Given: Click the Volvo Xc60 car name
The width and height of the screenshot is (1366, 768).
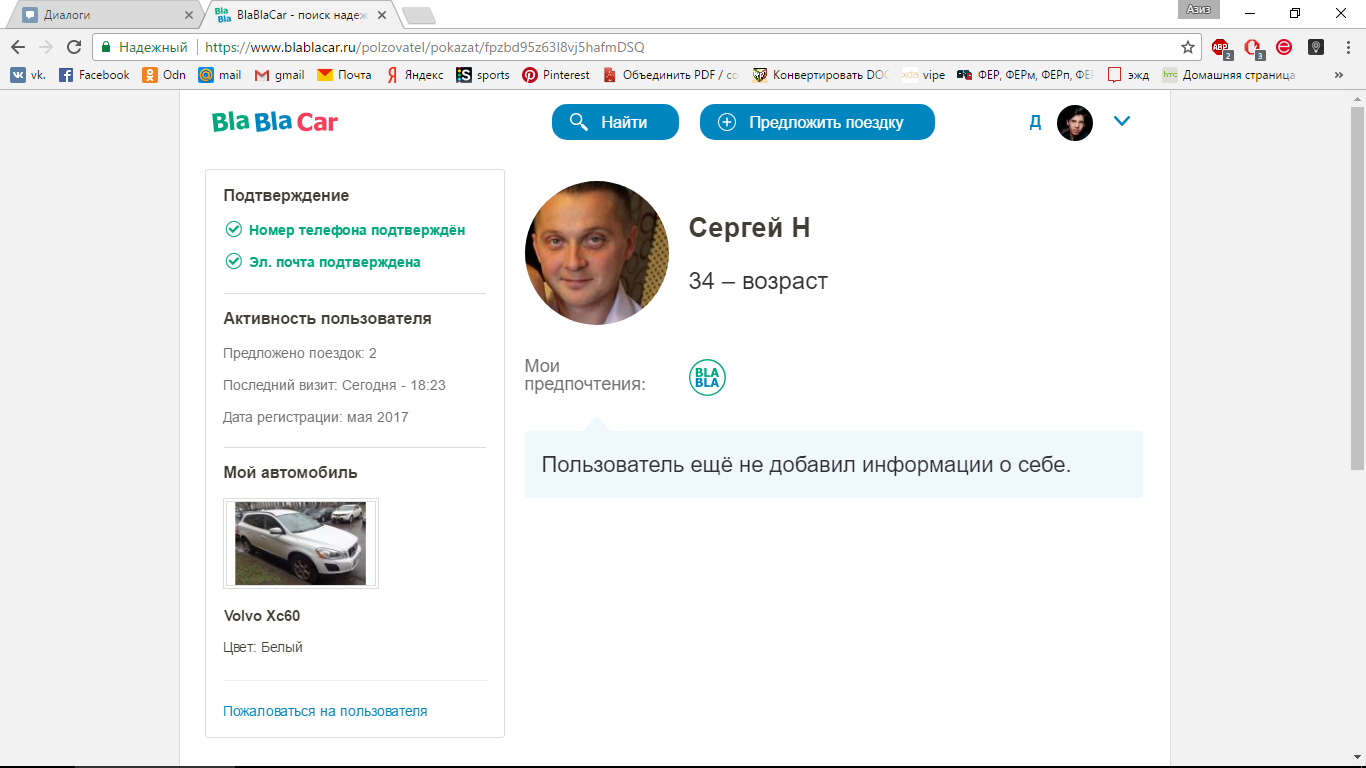Looking at the screenshot, I should [x=262, y=616].
